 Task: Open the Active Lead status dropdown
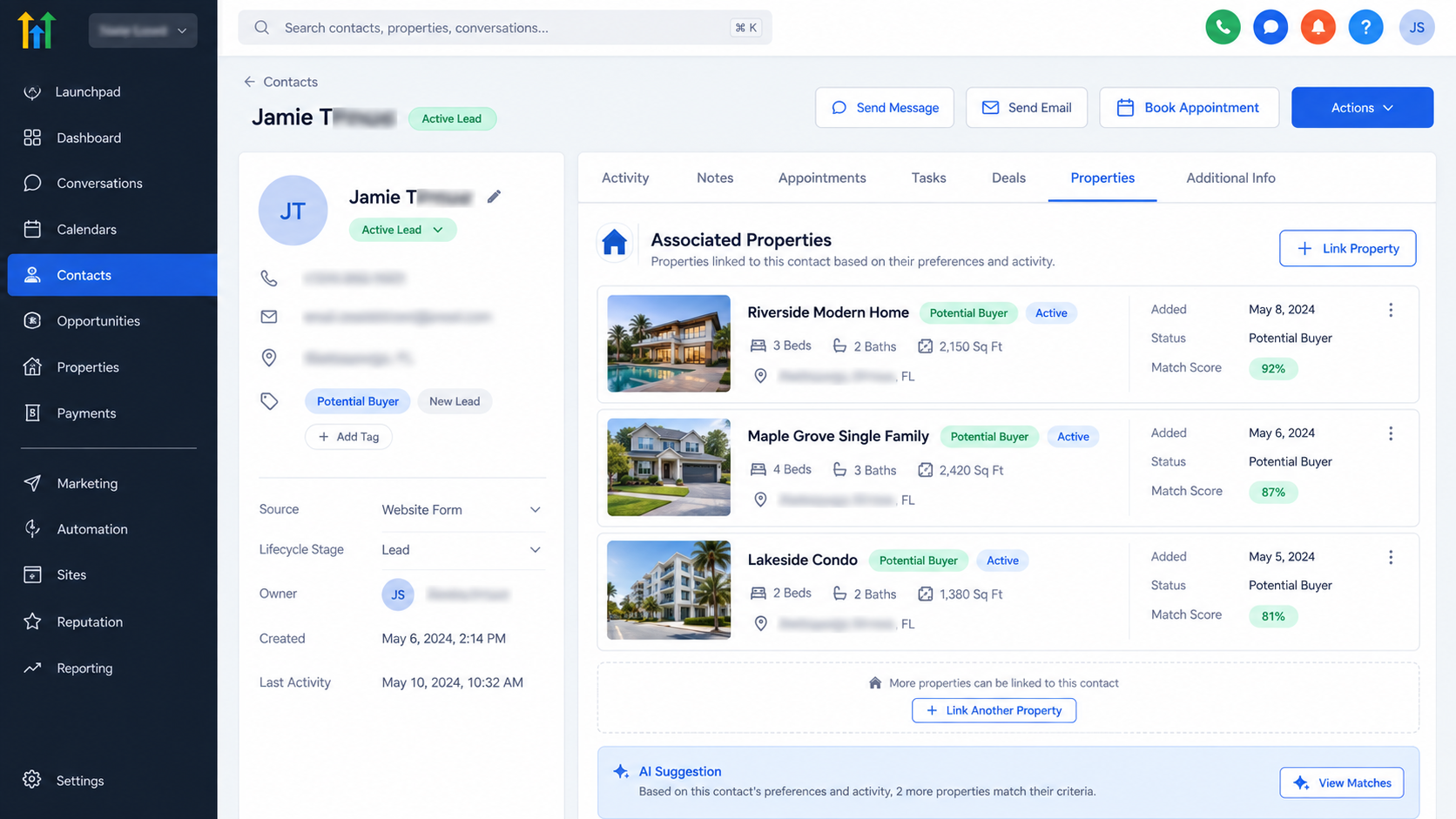click(x=402, y=230)
